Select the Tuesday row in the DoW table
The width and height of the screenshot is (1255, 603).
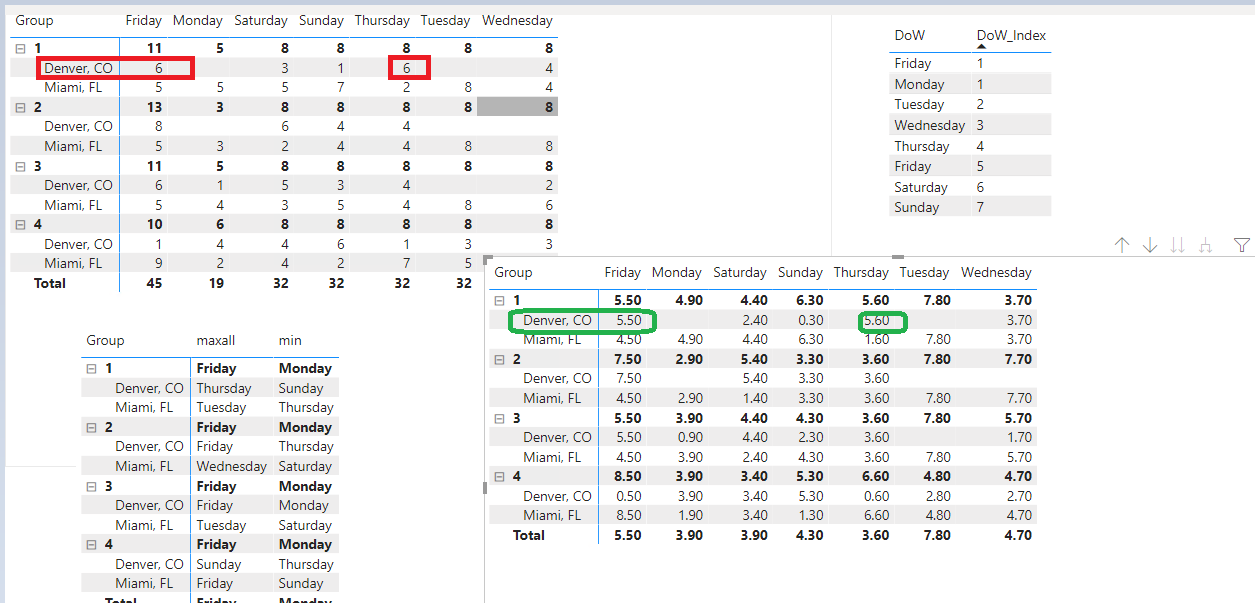[970, 104]
